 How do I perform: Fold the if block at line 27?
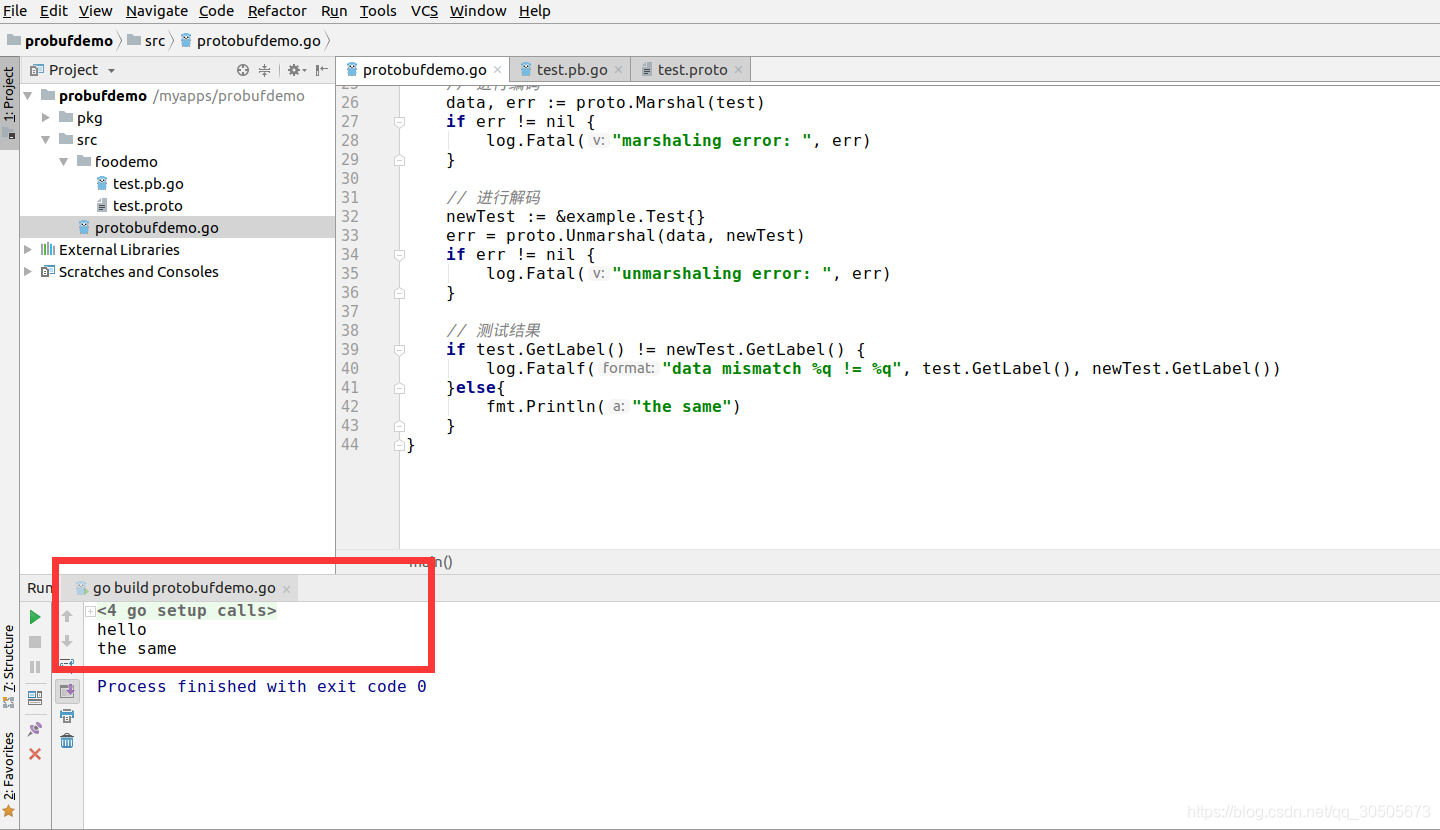pos(399,121)
